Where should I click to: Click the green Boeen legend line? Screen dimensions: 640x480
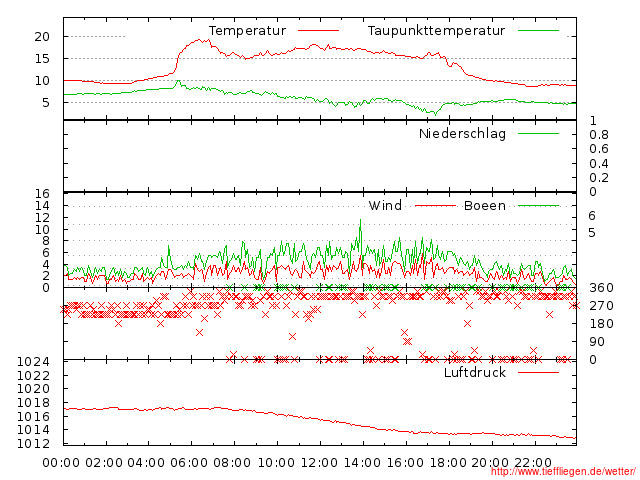point(538,206)
